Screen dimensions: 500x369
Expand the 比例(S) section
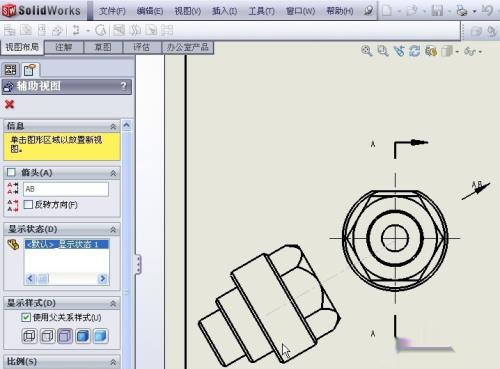click(113, 362)
